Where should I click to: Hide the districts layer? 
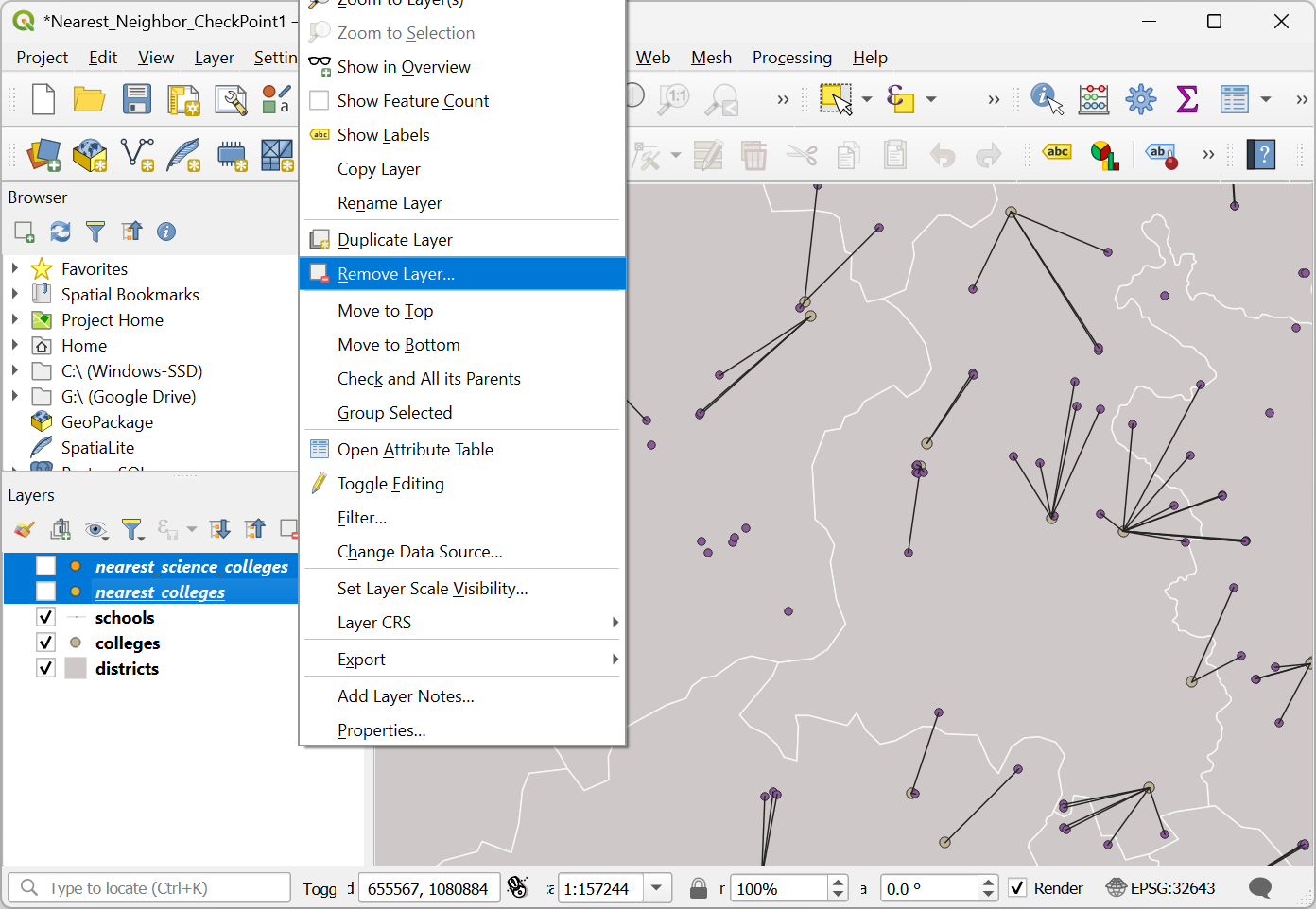pos(45,668)
